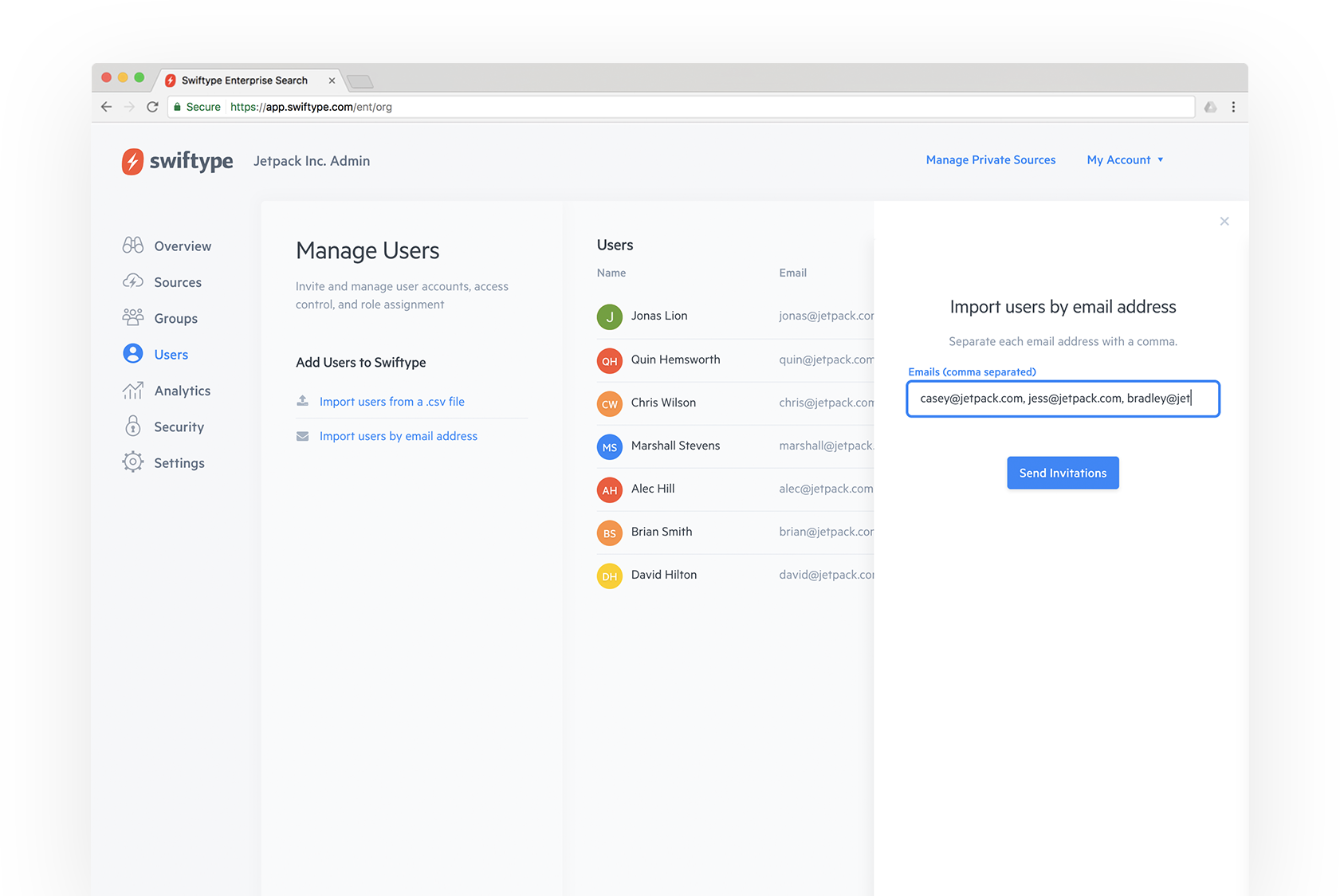This screenshot has height=896, width=1340.
Task: Click Marshall Stevens' MS avatar
Action: 610,446
